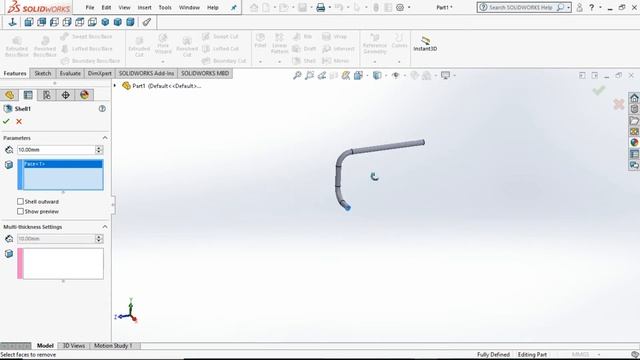Click the SOLIDWORKS Resources home icon

tap(634, 98)
